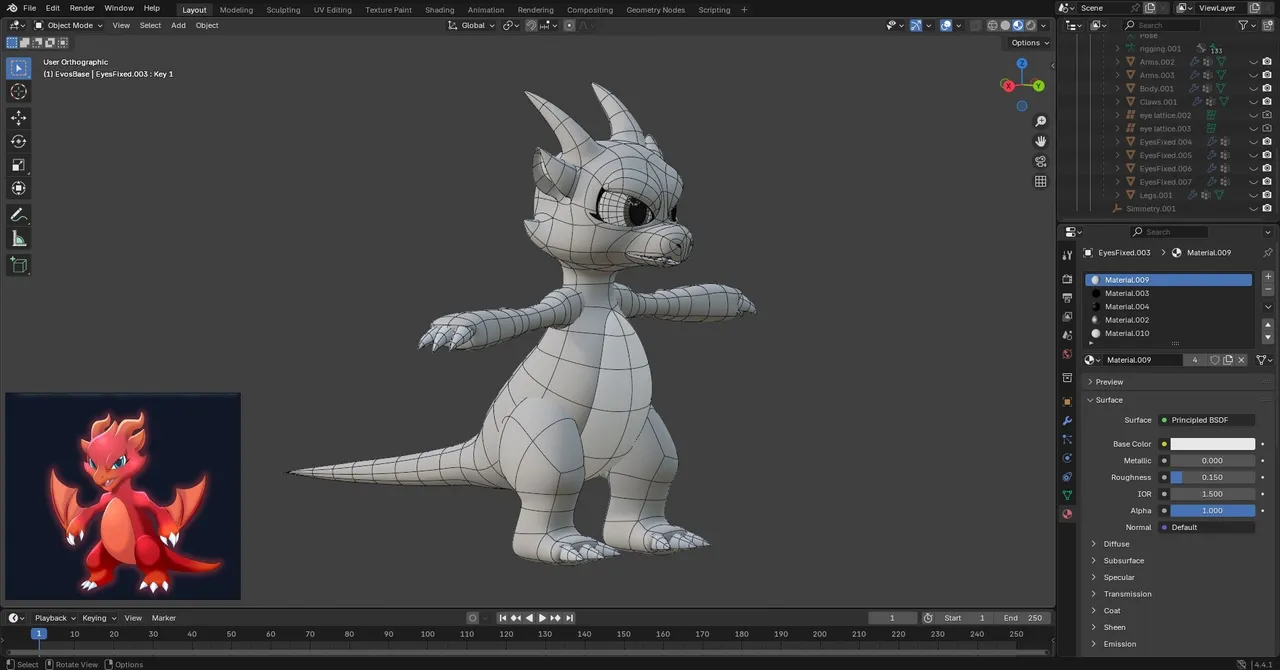Screen dimensions: 1280x670
Task: Choose the Add Cube tool
Action: pyautogui.click(x=18, y=265)
